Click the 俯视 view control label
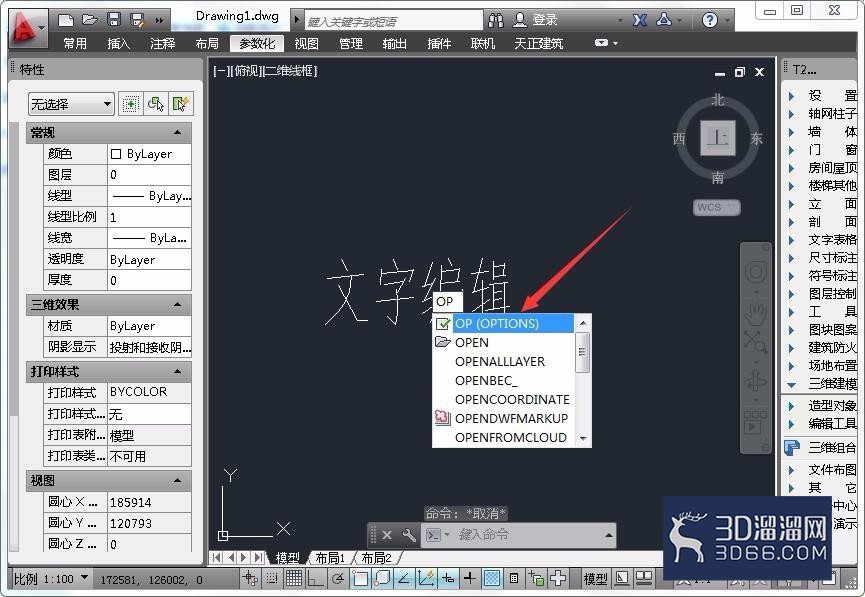This screenshot has width=865, height=597. click(x=247, y=71)
